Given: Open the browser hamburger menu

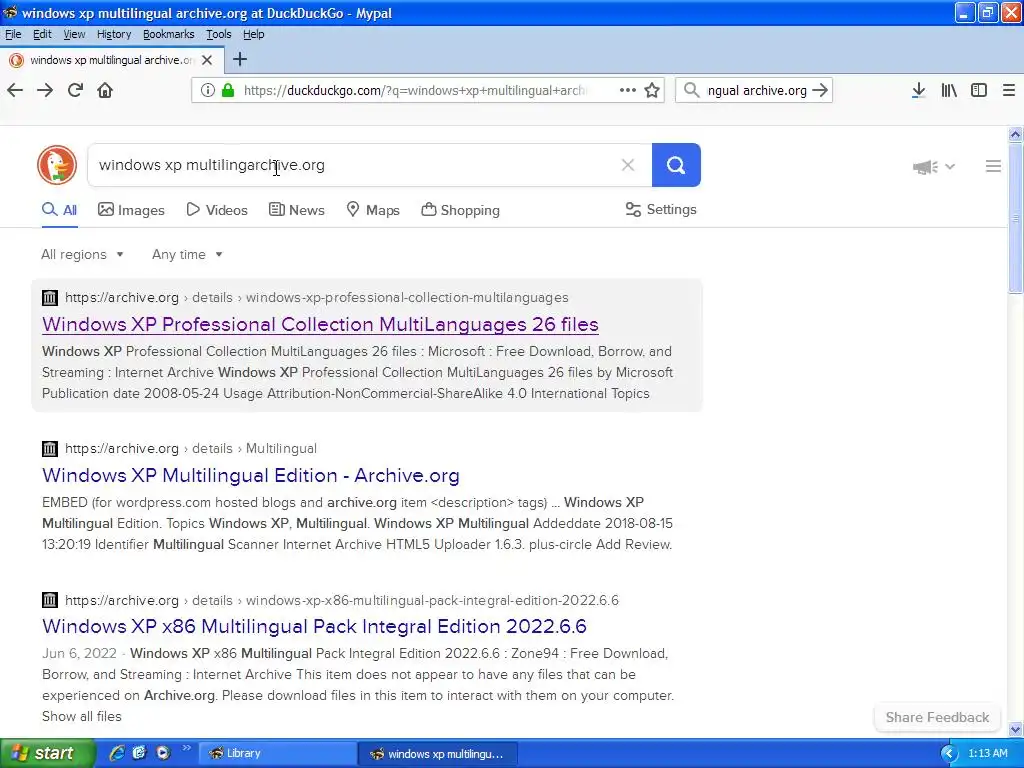Looking at the screenshot, I should [x=1009, y=90].
